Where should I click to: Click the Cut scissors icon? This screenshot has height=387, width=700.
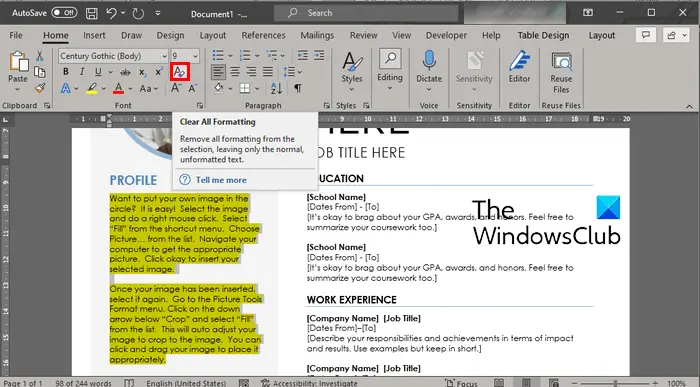40,56
